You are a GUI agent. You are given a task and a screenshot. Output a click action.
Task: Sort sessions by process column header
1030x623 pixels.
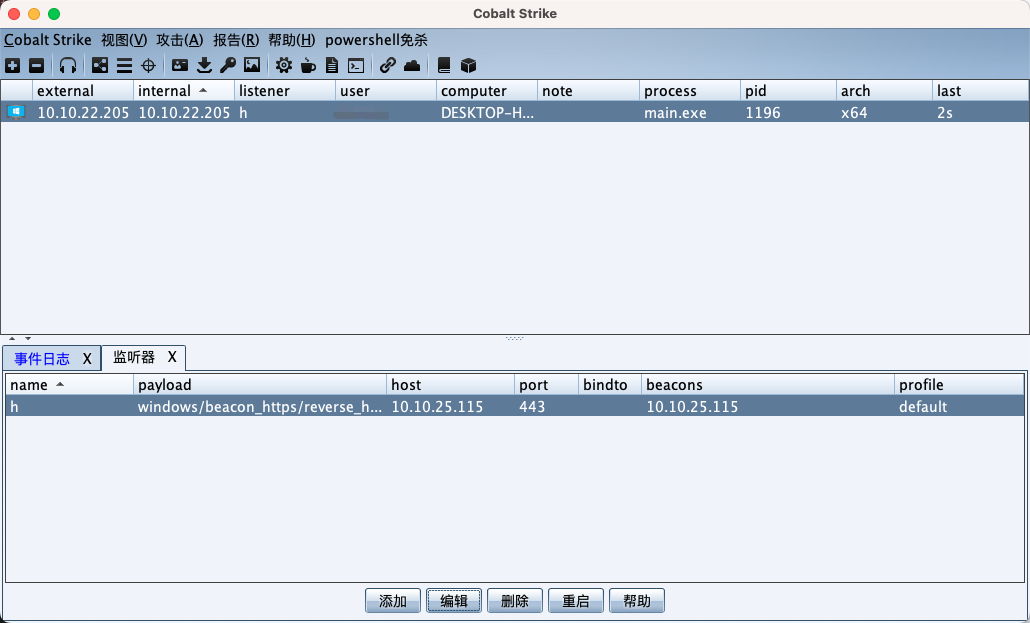690,91
